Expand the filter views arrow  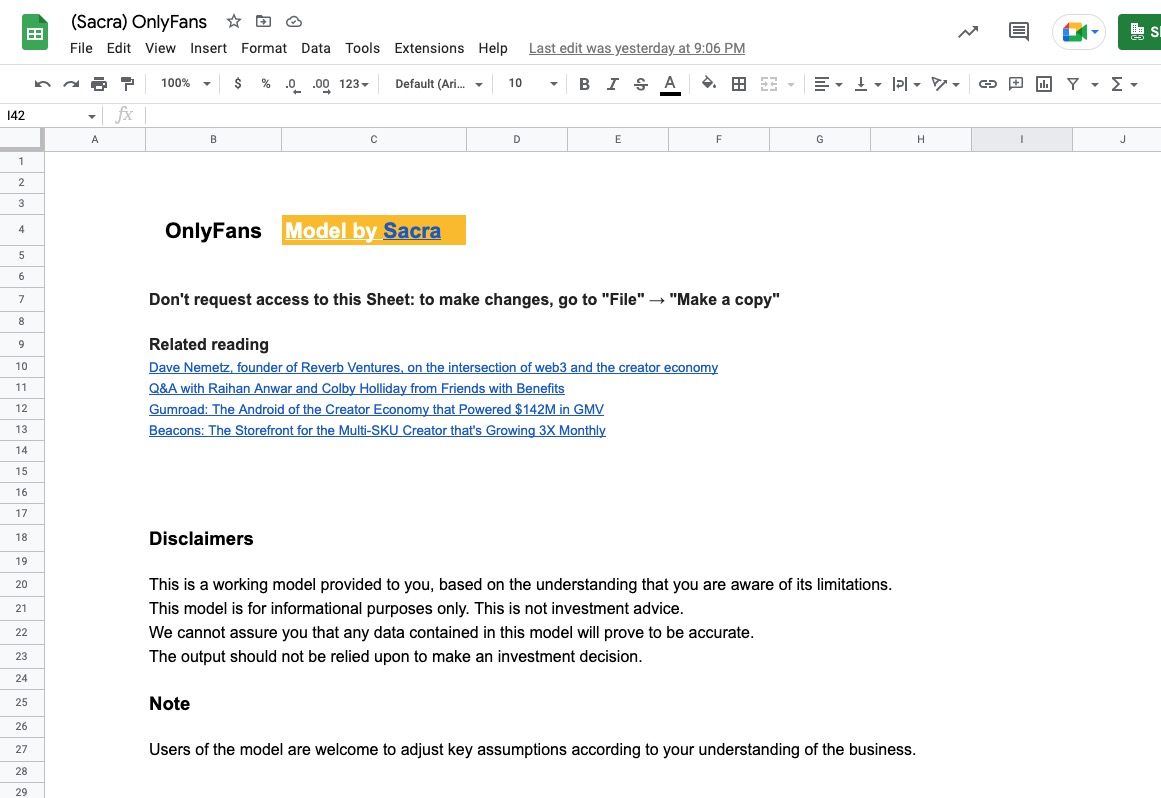[1094, 84]
